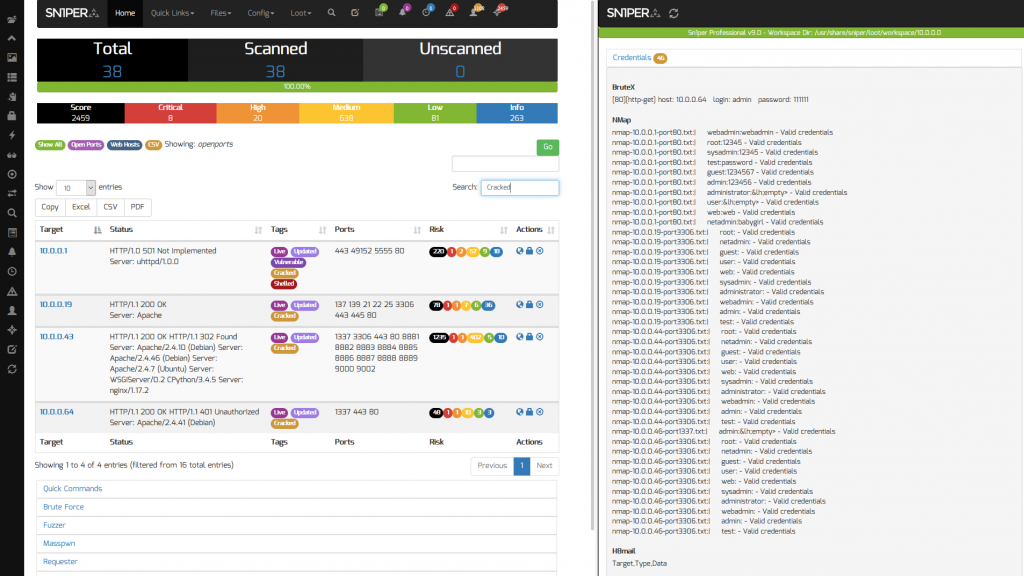Viewport: 1024px width, 576px height.
Task: Open the host link 10.0.0.64
Action: [55, 411]
